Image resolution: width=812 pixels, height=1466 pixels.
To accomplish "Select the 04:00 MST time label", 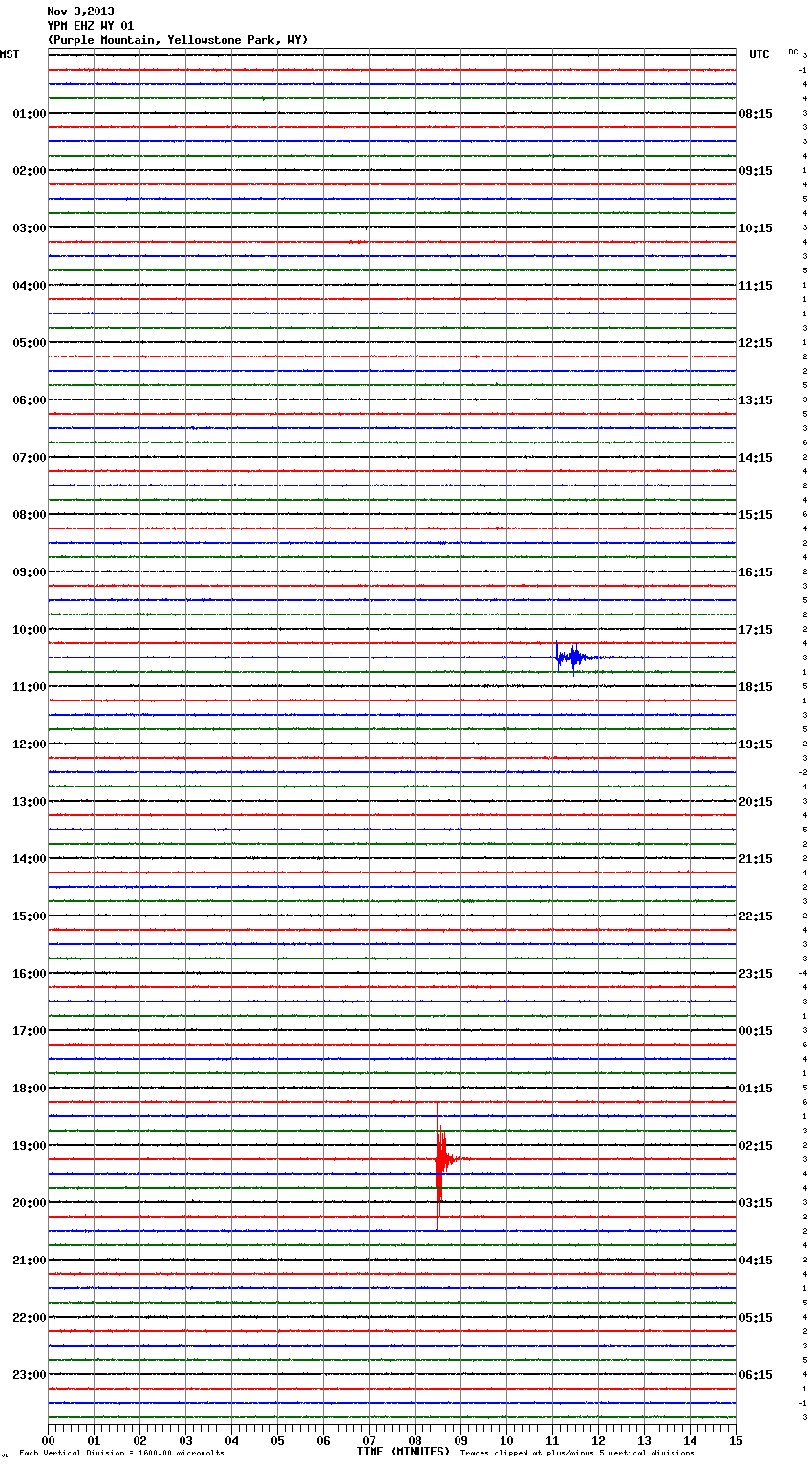I will (30, 286).
